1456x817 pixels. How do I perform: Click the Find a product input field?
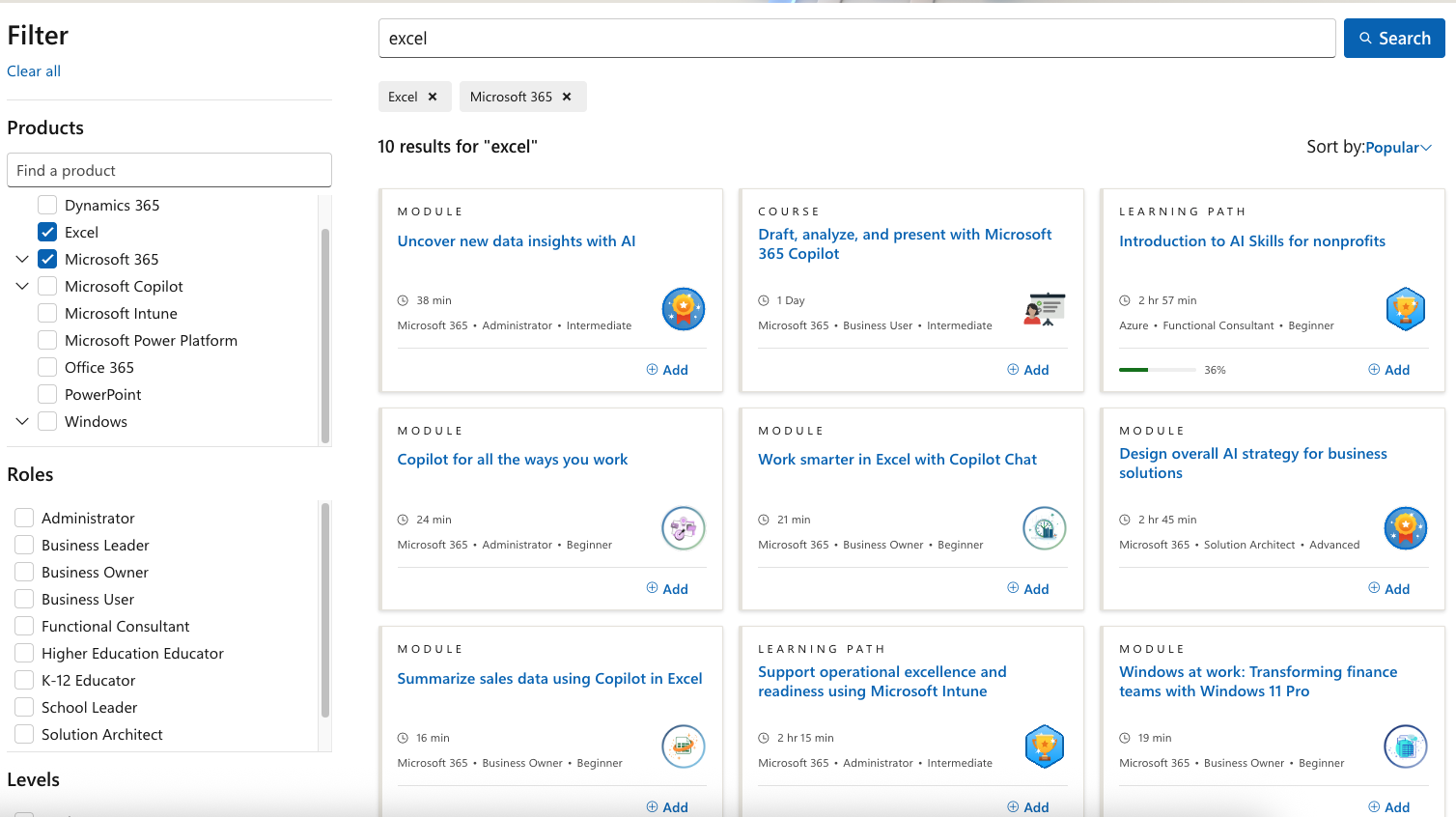click(x=169, y=170)
